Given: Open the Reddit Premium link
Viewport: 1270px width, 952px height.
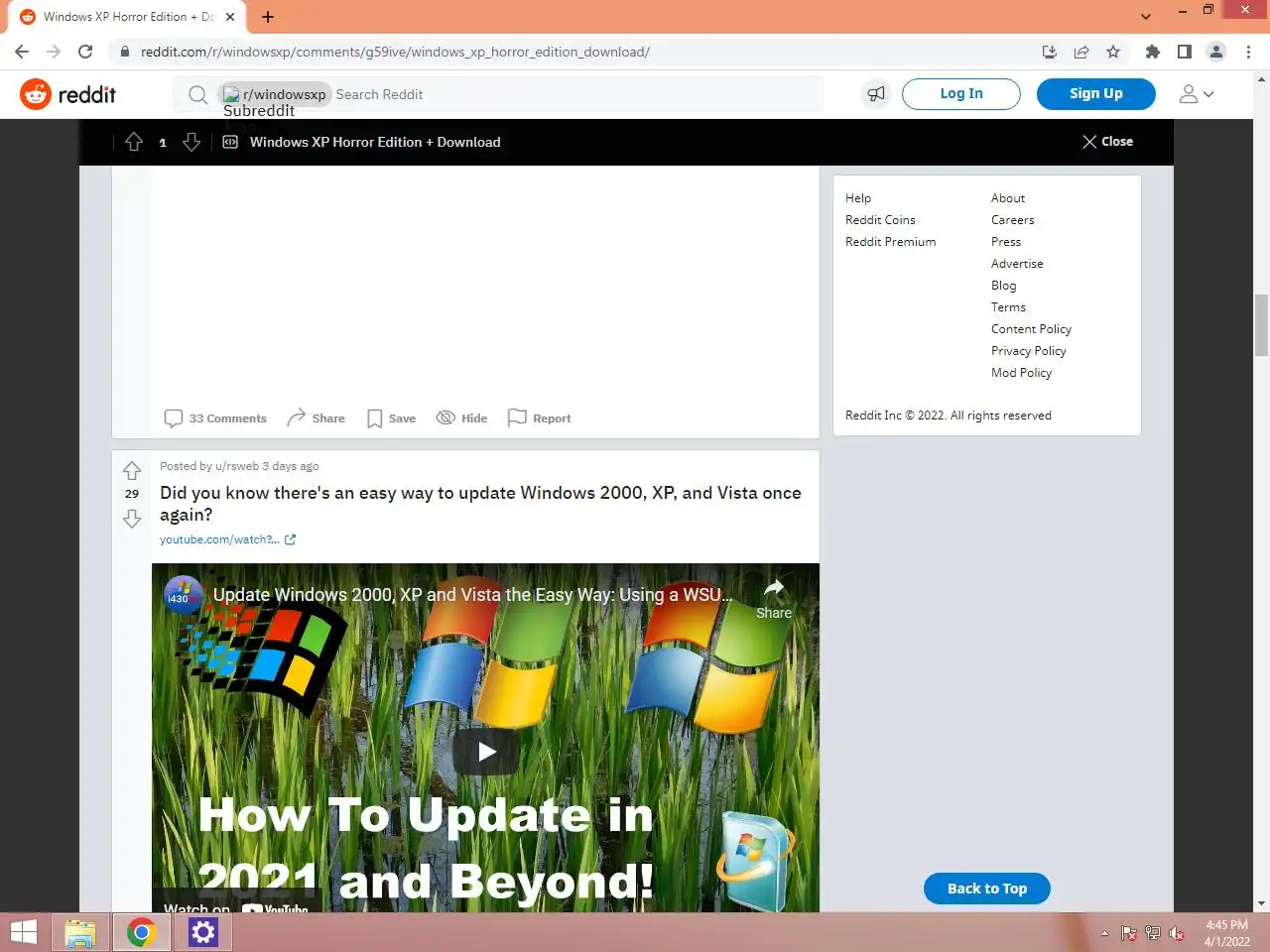Looking at the screenshot, I should (x=890, y=242).
